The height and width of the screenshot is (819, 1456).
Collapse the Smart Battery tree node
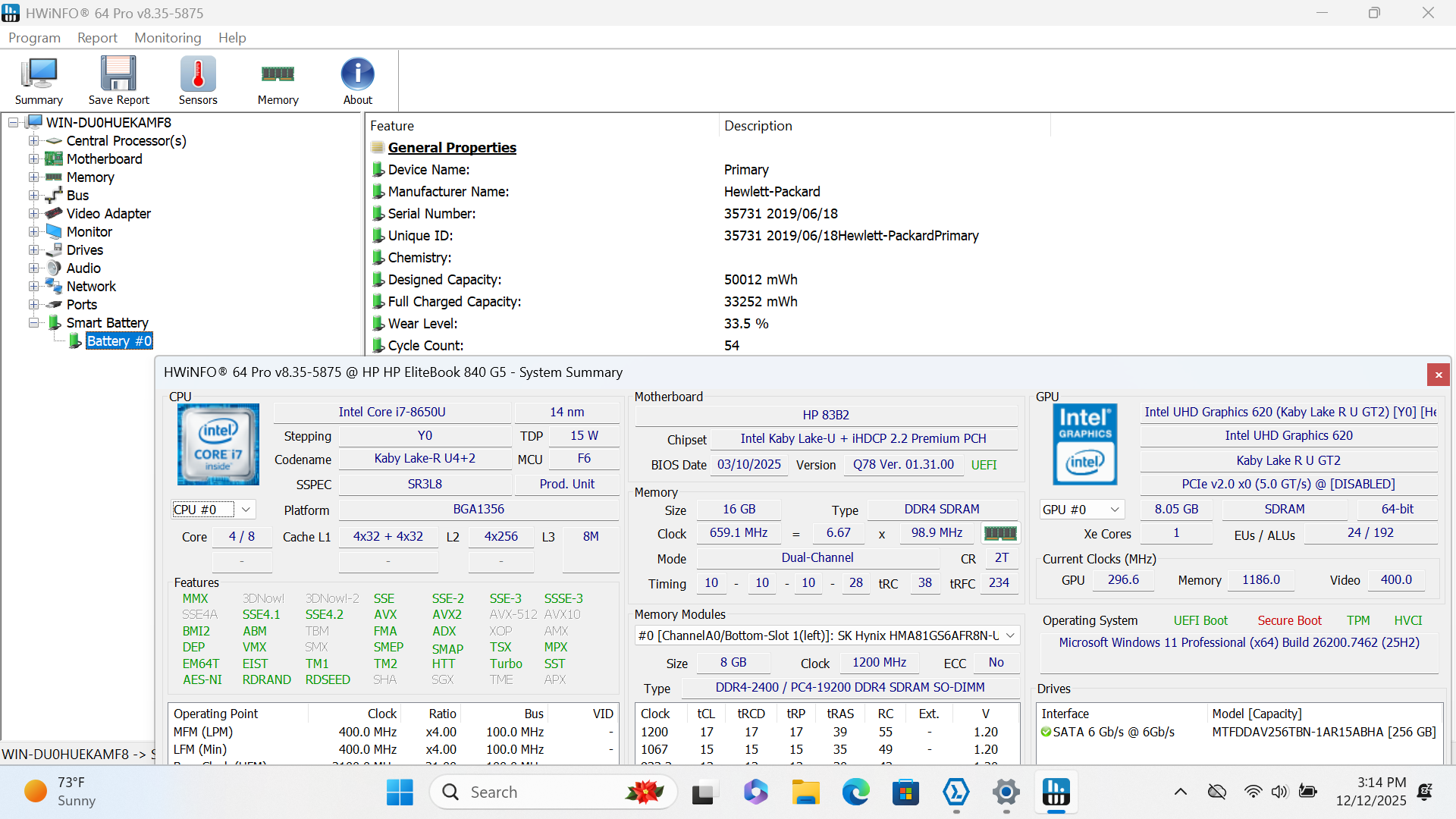(x=33, y=323)
